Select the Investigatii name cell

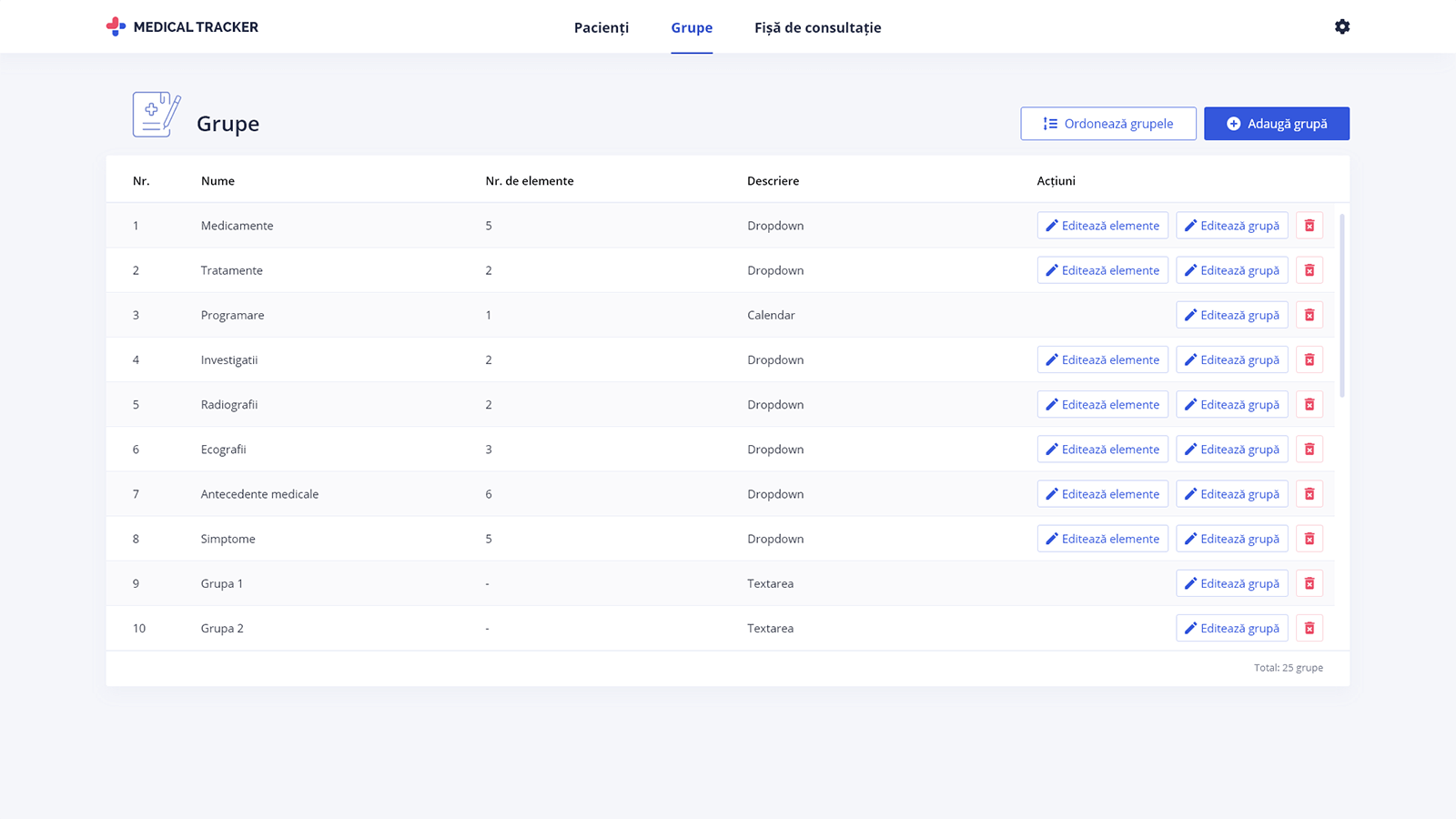click(229, 359)
